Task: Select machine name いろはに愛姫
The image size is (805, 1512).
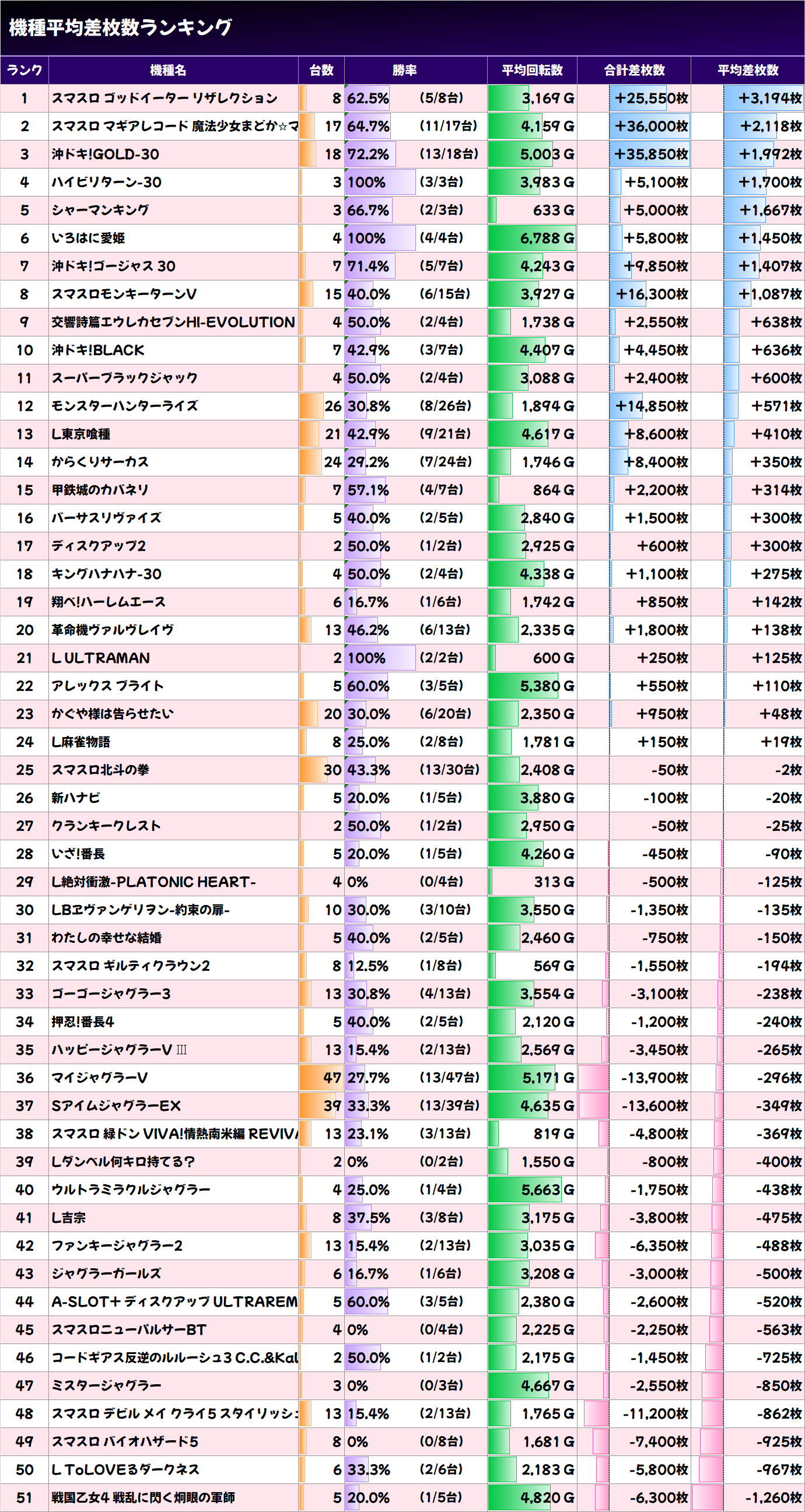Action: pos(88,238)
